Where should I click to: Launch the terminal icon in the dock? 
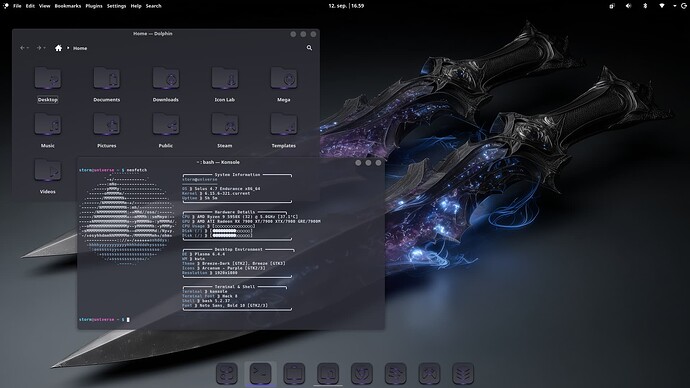(261, 373)
